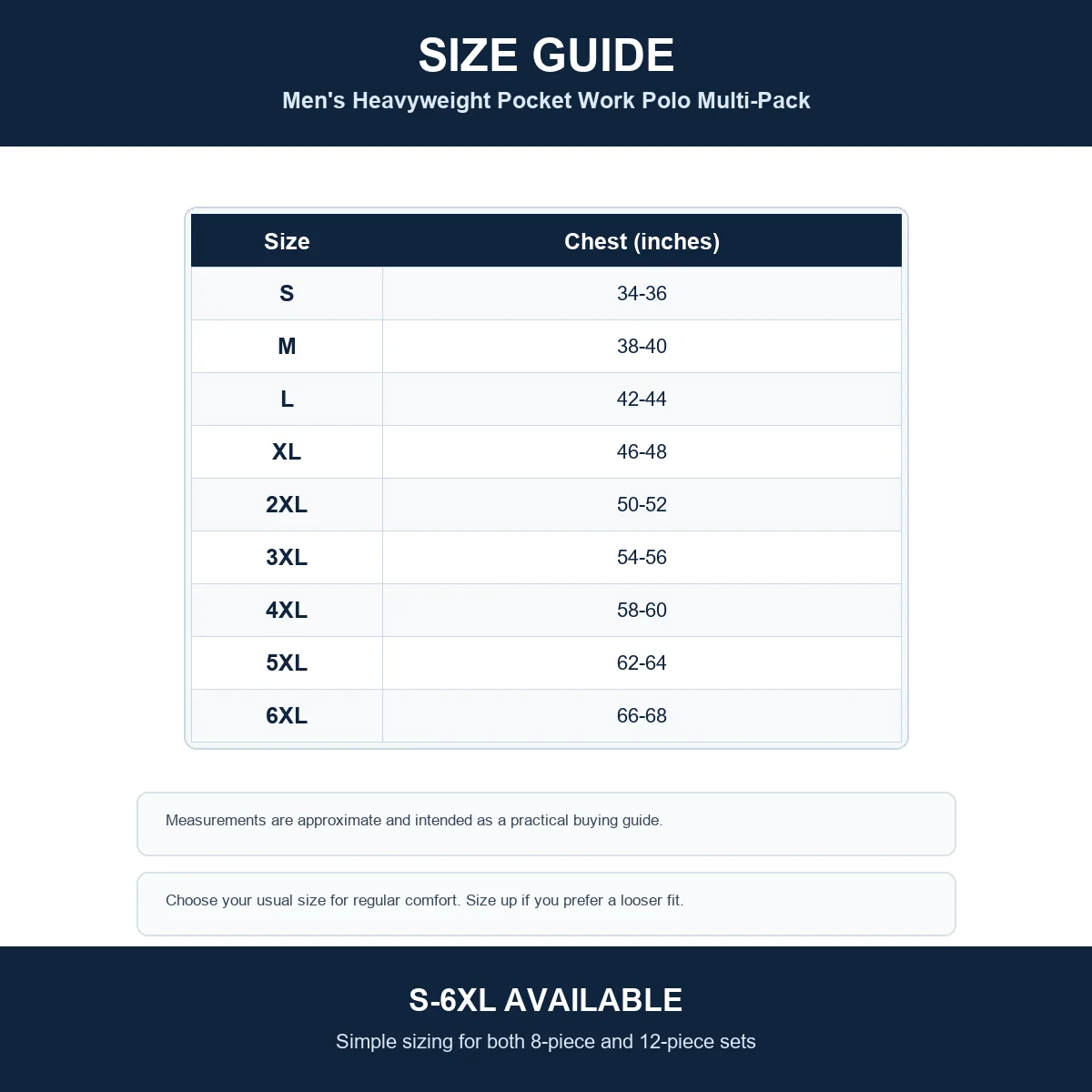
Task: Click the M size row label
Action: pos(287,346)
